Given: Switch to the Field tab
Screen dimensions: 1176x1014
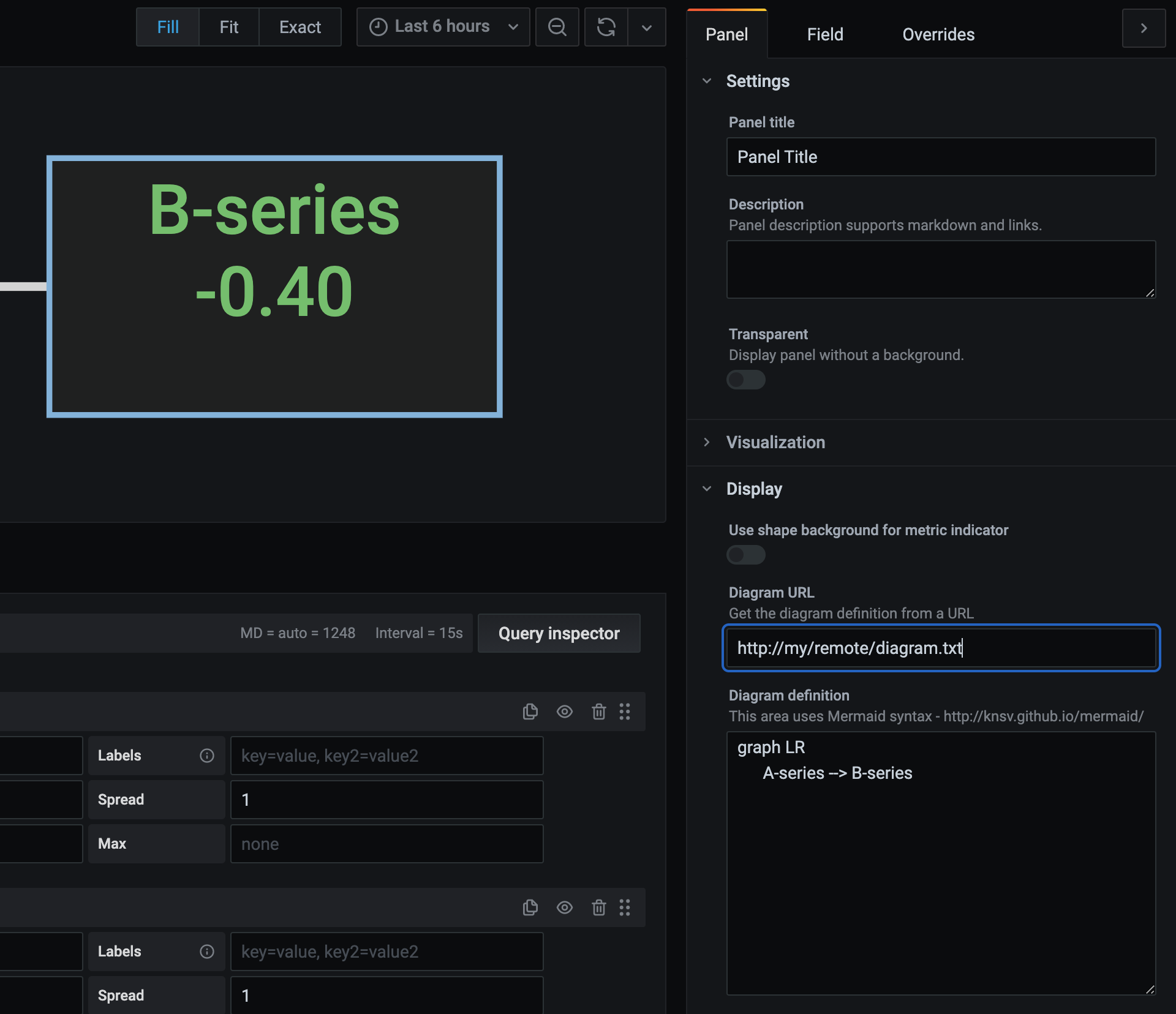Looking at the screenshot, I should pyautogui.click(x=824, y=34).
